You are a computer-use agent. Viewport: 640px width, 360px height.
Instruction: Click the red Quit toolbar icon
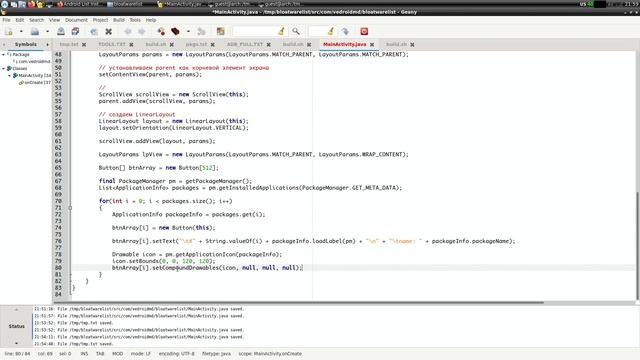364,31
